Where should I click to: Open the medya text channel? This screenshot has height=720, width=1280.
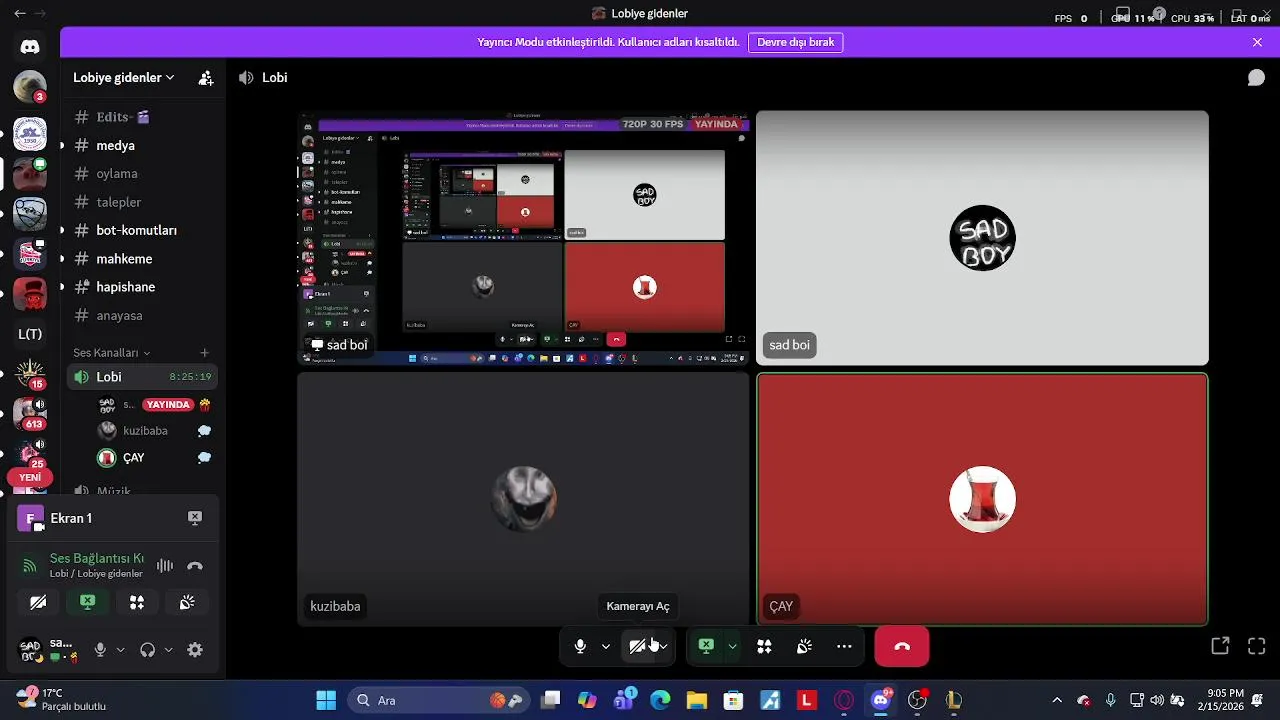(142, 145)
